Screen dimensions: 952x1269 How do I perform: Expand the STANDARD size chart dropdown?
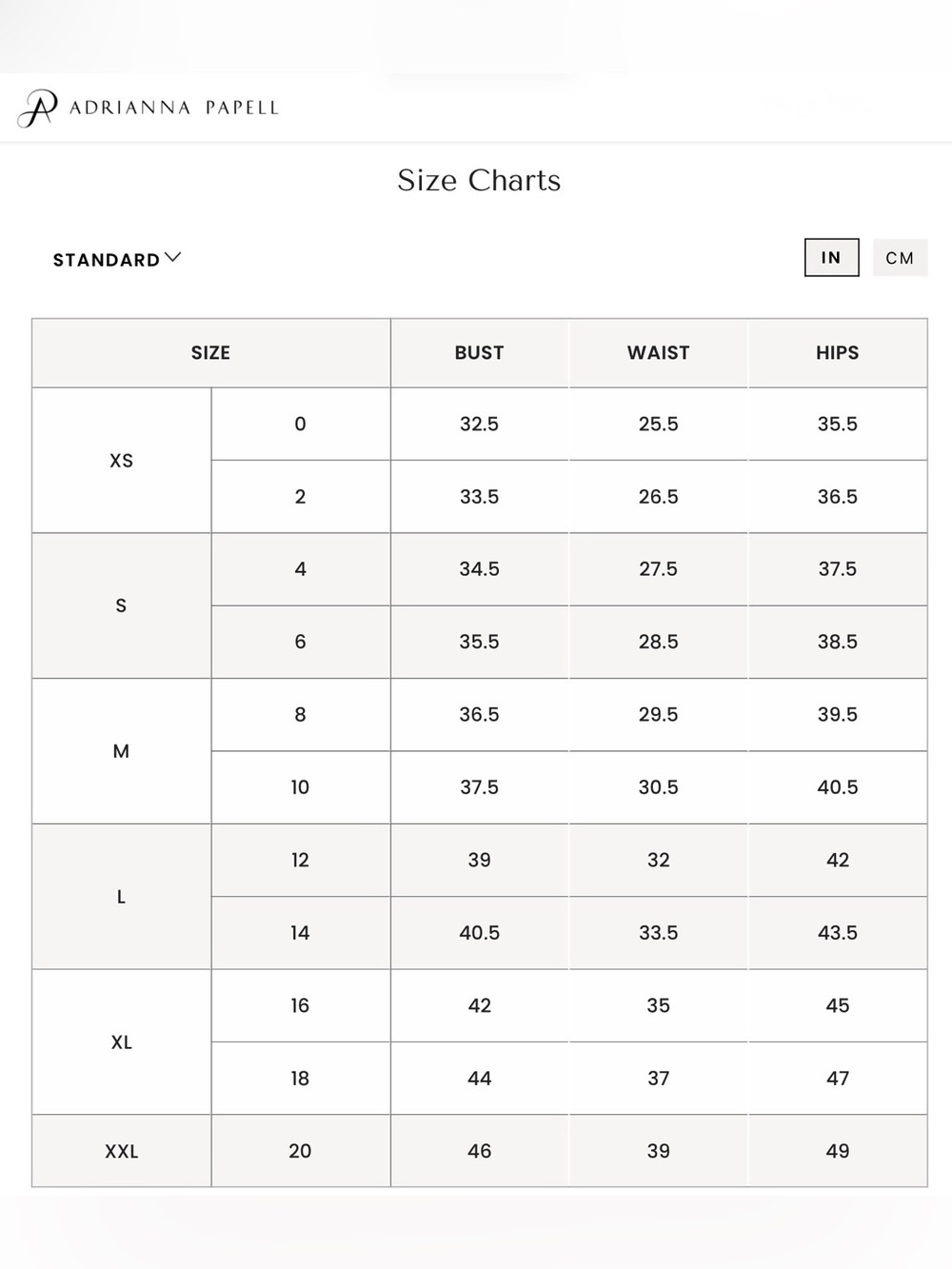pyautogui.click(x=116, y=259)
